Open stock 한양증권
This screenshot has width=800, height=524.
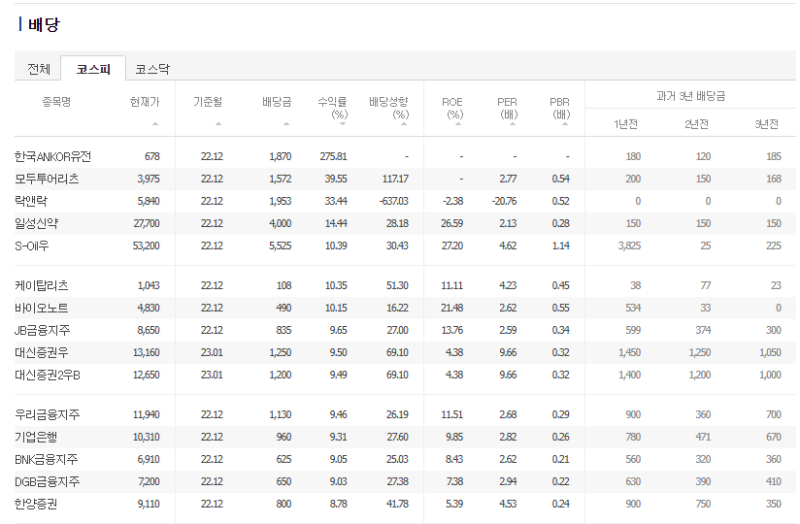point(36,504)
